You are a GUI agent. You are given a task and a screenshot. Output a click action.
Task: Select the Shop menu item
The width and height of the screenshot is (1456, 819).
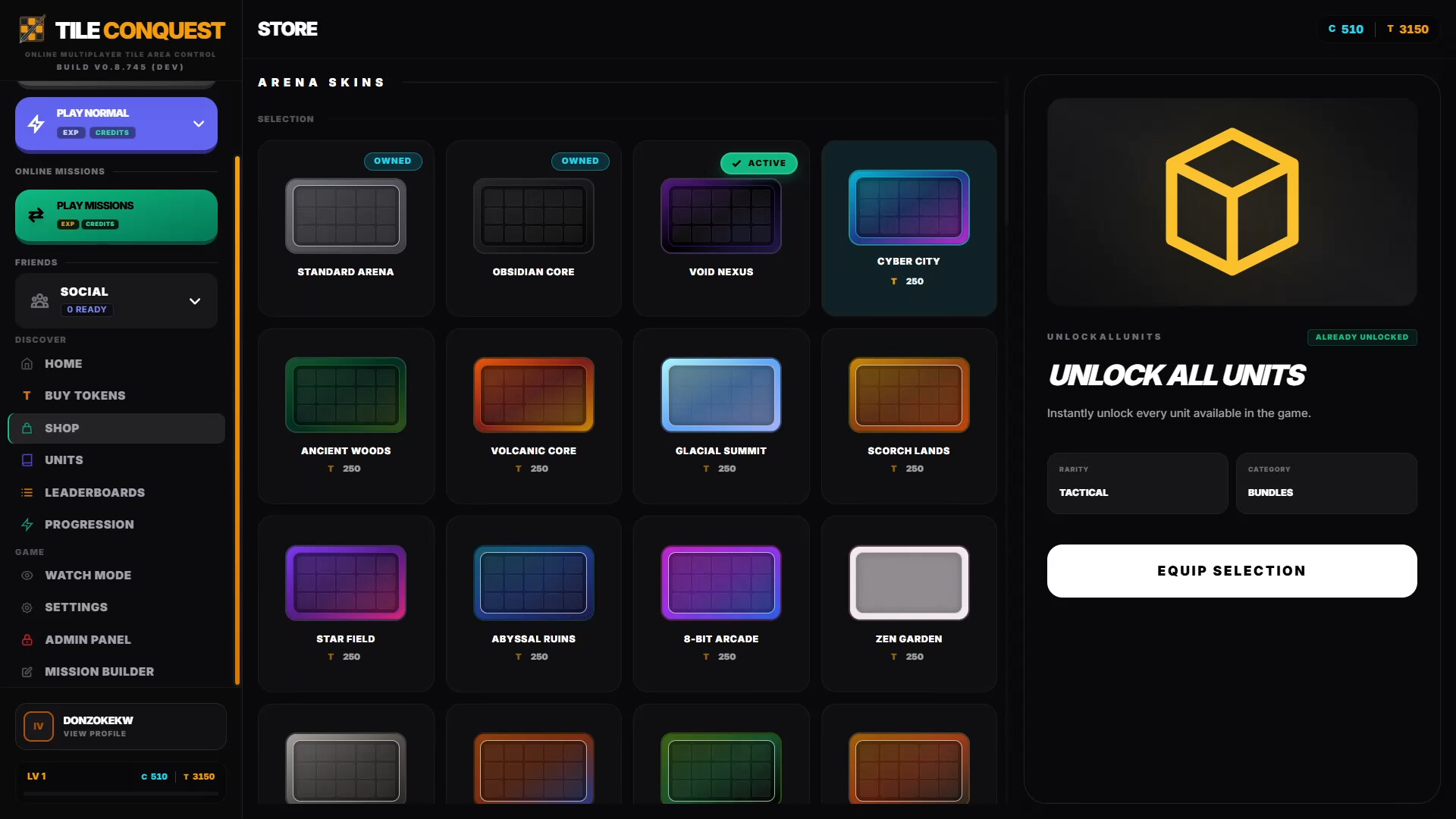tap(117, 428)
